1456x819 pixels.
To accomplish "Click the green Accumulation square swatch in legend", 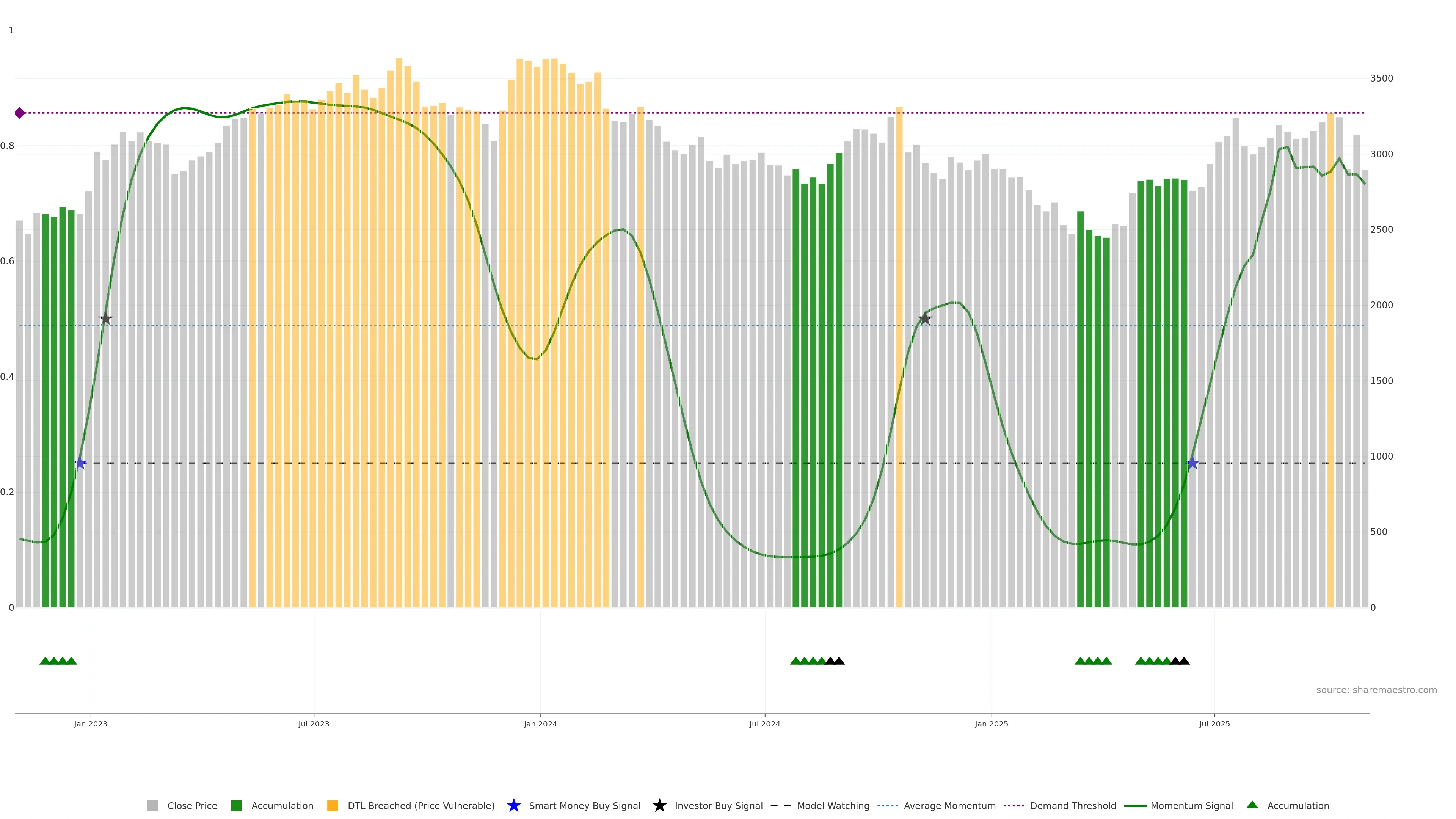I will (x=236, y=806).
